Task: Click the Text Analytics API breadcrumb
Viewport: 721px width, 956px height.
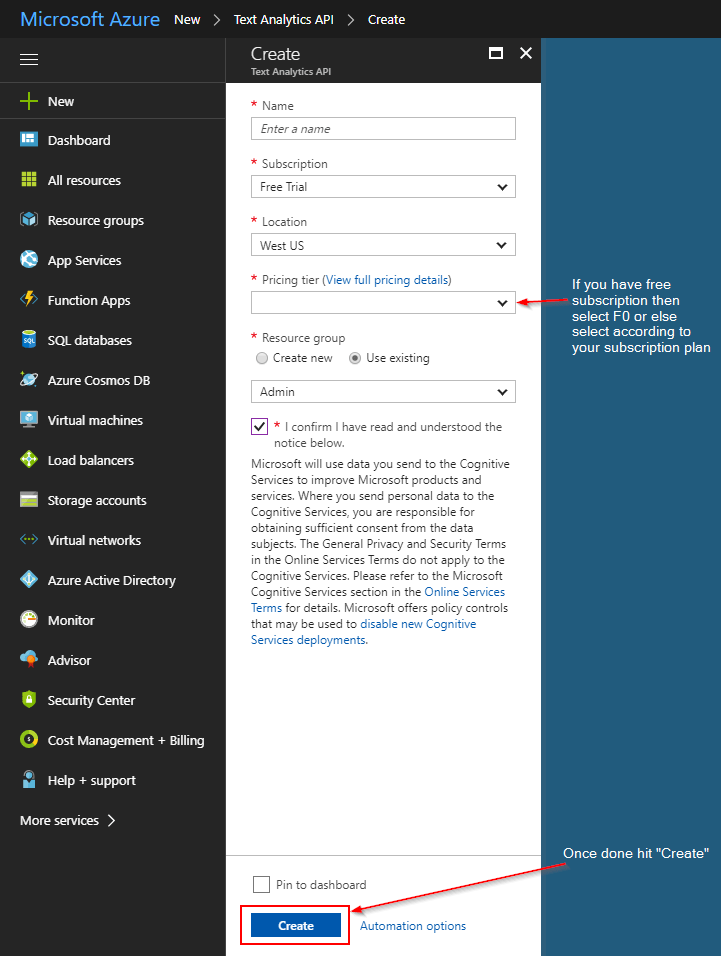Action: [x=284, y=19]
